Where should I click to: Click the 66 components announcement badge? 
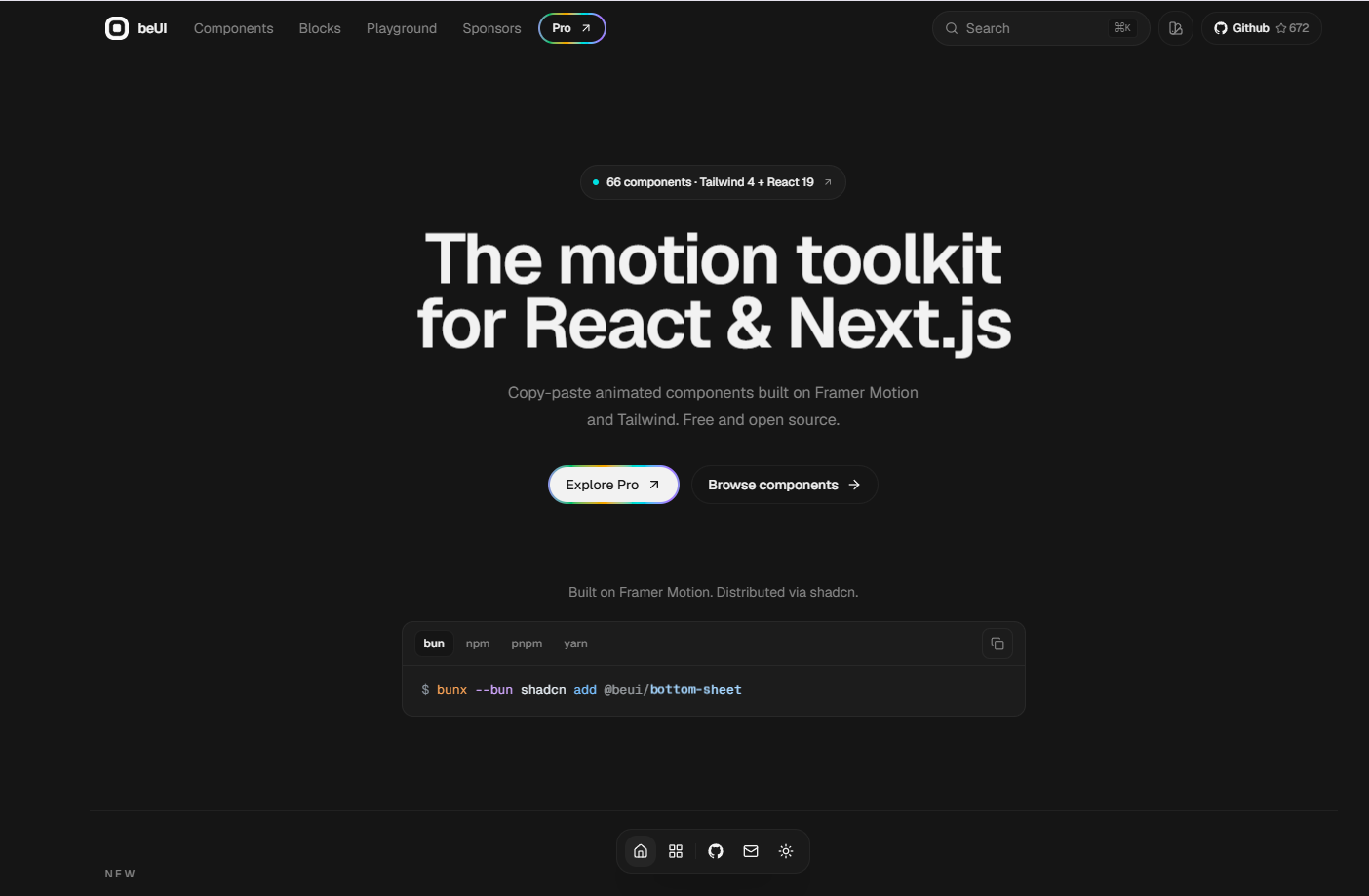713,182
